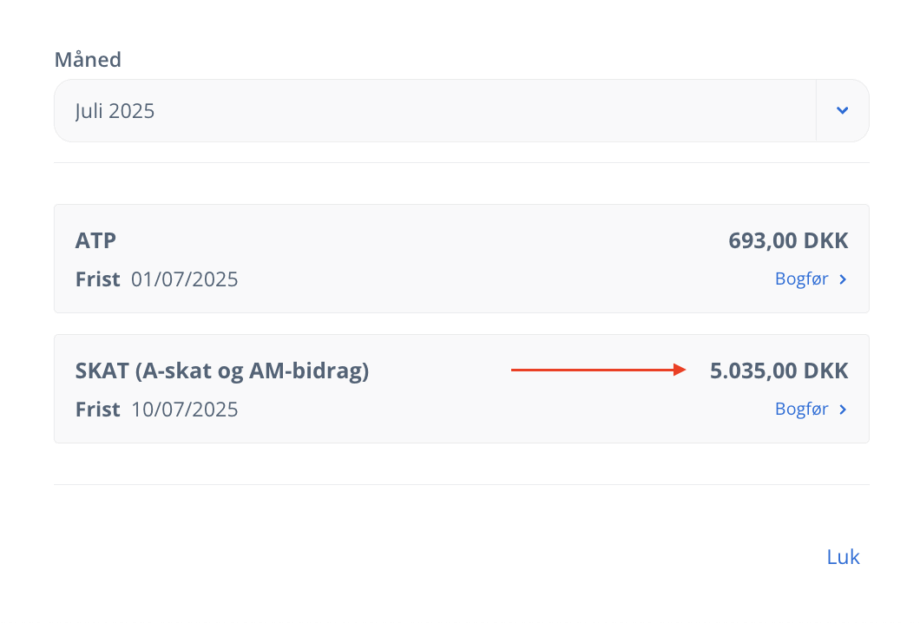This screenshot has height=623, width=920.
Task: Click the SKAT deadline date 10/07/2025
Action: 184,409
